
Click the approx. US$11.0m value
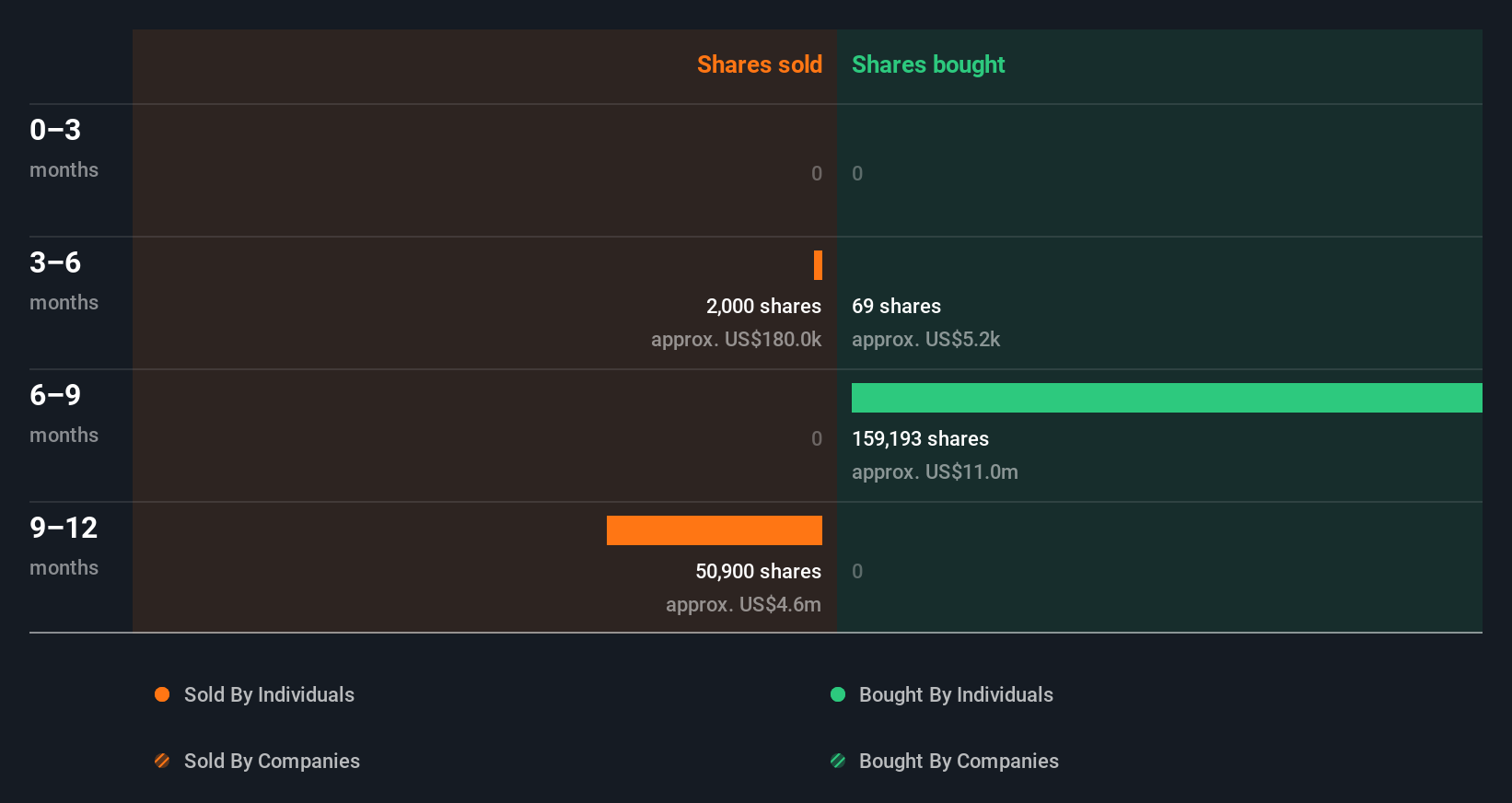pyautogui.click(x=935, y=472)
